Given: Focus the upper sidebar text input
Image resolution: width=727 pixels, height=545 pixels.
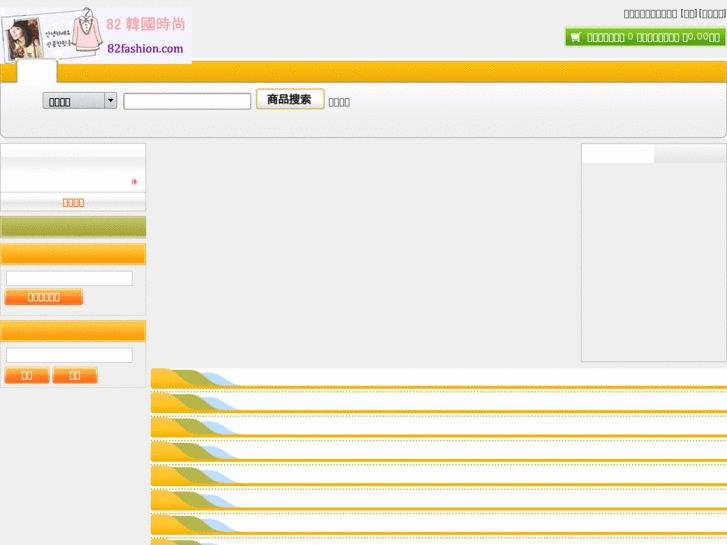Looking at the screenshot, I should pos(69,279).
